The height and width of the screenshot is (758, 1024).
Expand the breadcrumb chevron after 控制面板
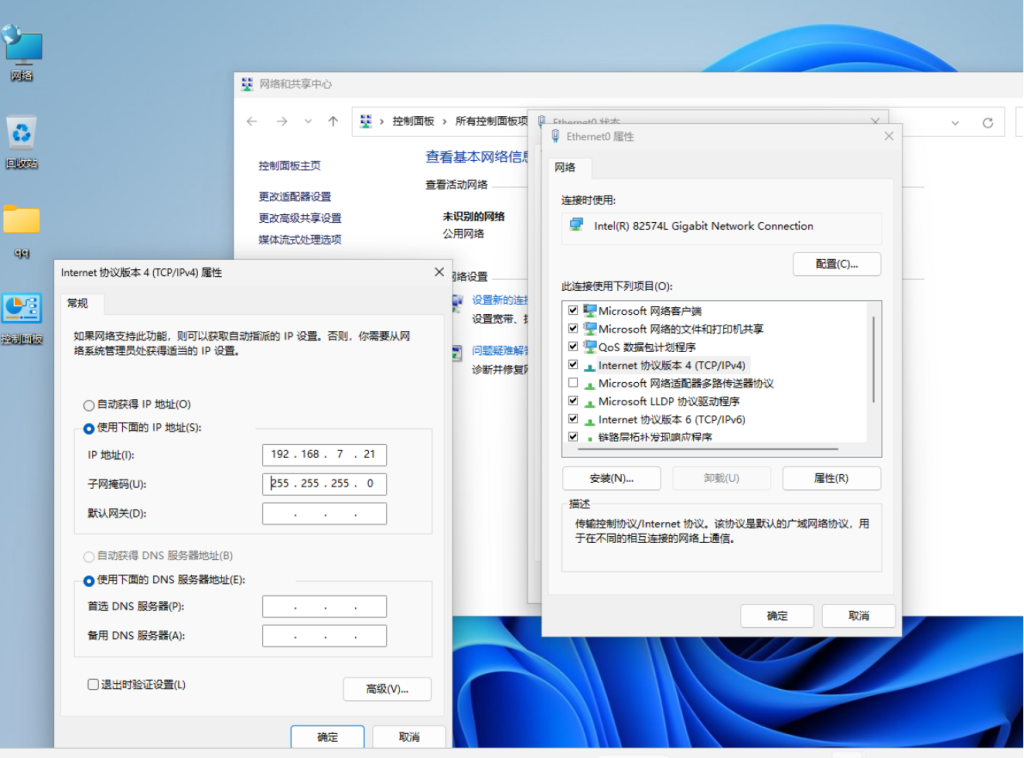coord(445,122)
